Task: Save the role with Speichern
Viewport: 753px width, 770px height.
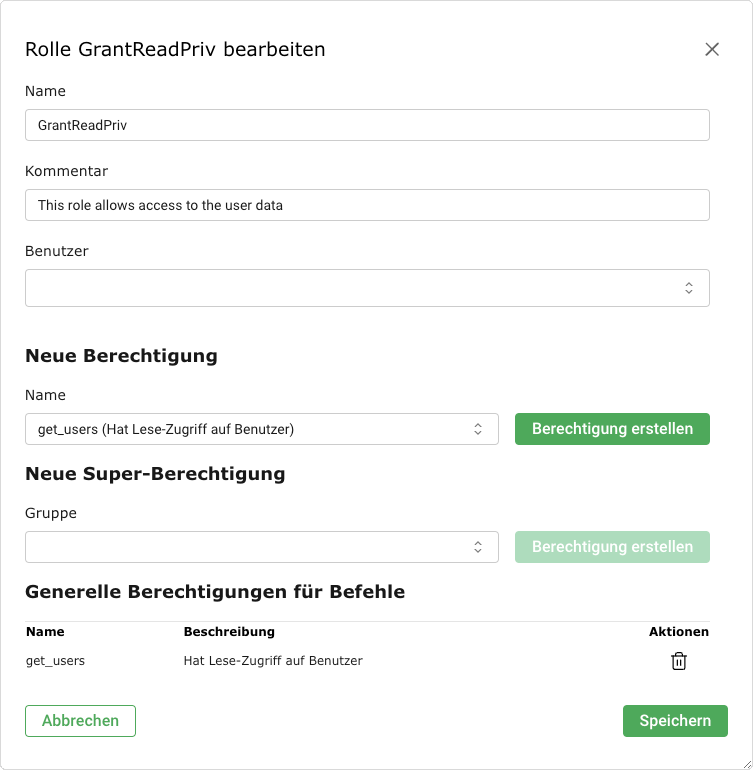Action: (x=675, y=721)
